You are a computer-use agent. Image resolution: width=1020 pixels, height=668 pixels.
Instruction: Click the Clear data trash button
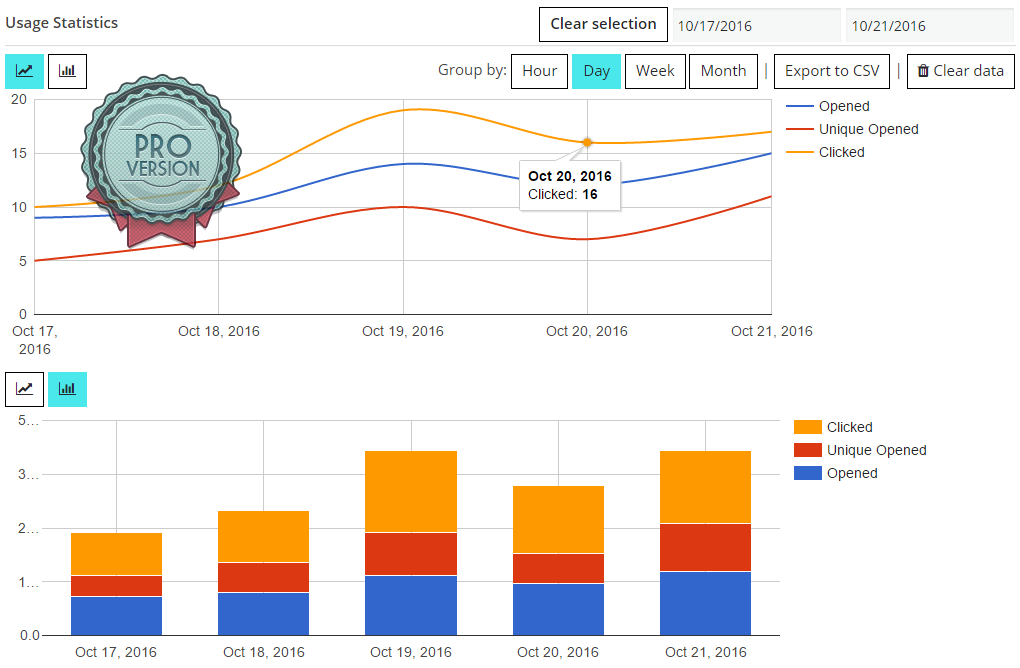click(960, 71)
